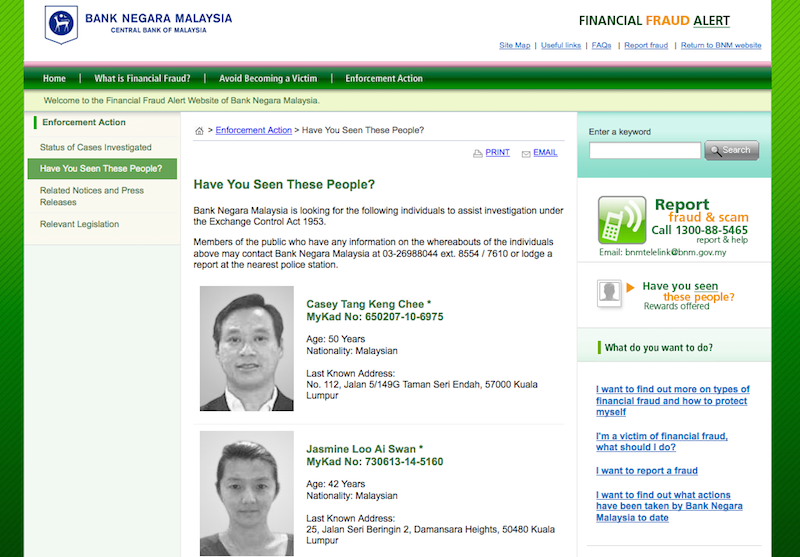The width and height of the screenshot is (800, 557).
Task: Click the PRINT link
Action: (x=497, y=153)
